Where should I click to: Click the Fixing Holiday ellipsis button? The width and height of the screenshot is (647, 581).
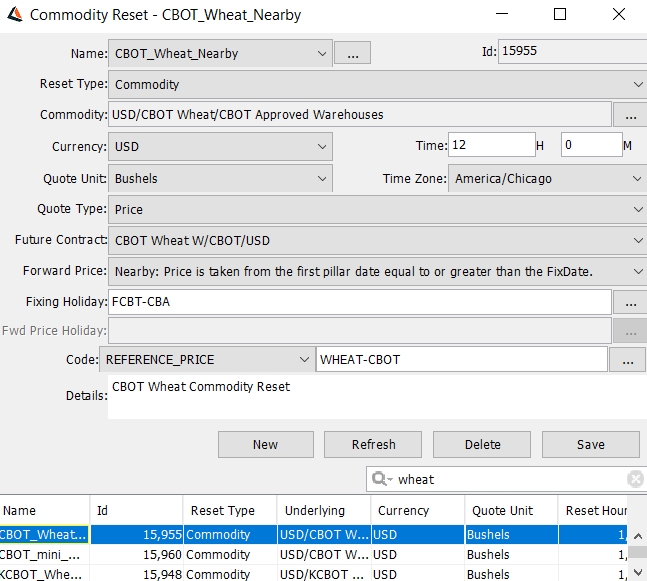(630, 302)
